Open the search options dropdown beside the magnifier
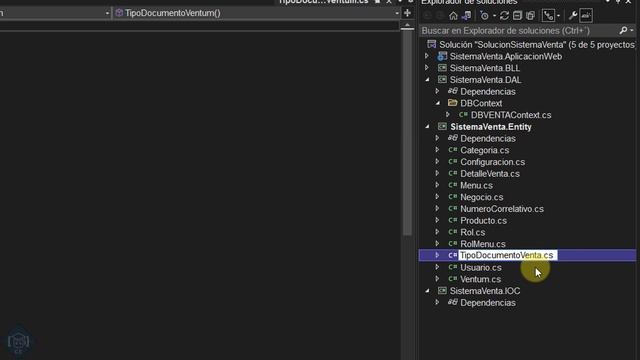The width and height of the screenshot is (640, 360). click(x=632, y=31)
